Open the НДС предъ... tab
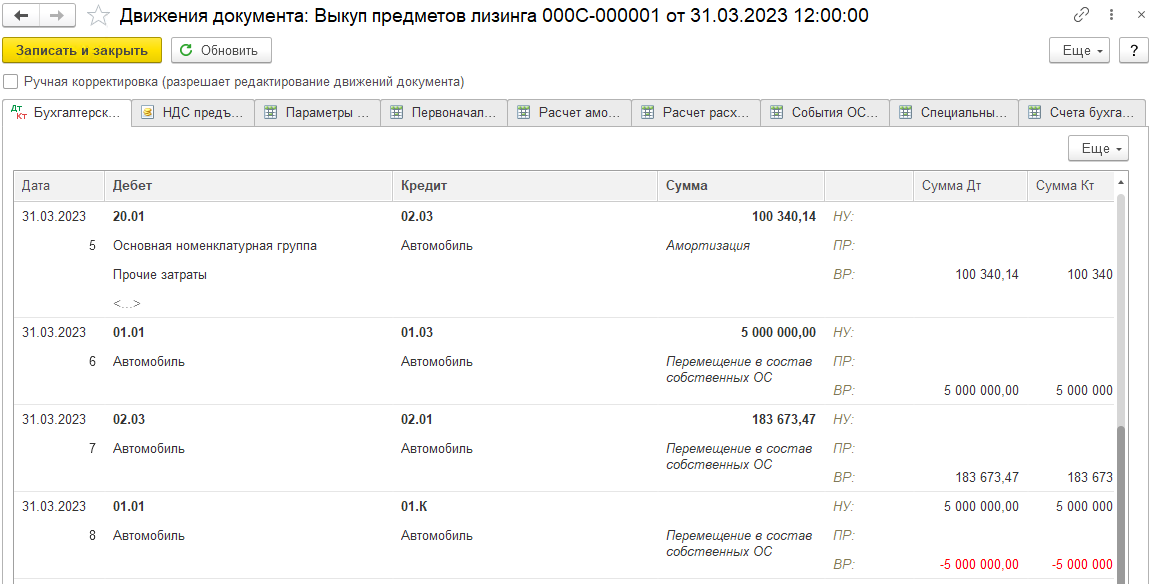 point(193,113)
